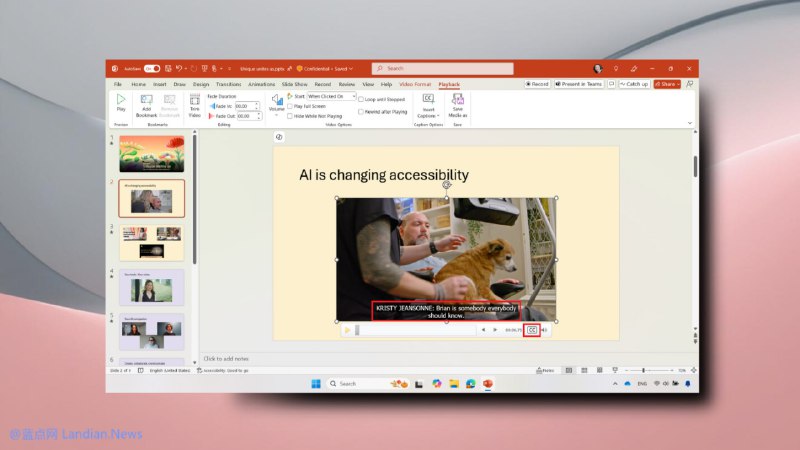Screen dimensions: 800x450
Task: Click the touch/mouse mode icon in the title bar
Action: pos(214,68)
